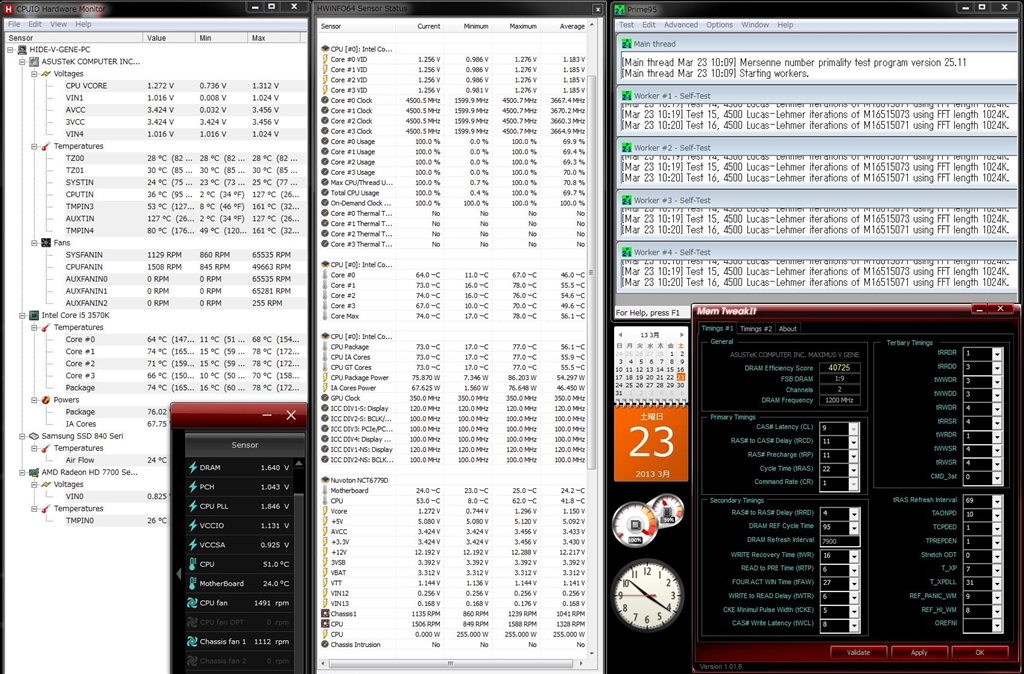The height and width of the screenshot is (674, 1024).
Task: Click the Chassis fan 1 icon
Action: tap(193, 641)
